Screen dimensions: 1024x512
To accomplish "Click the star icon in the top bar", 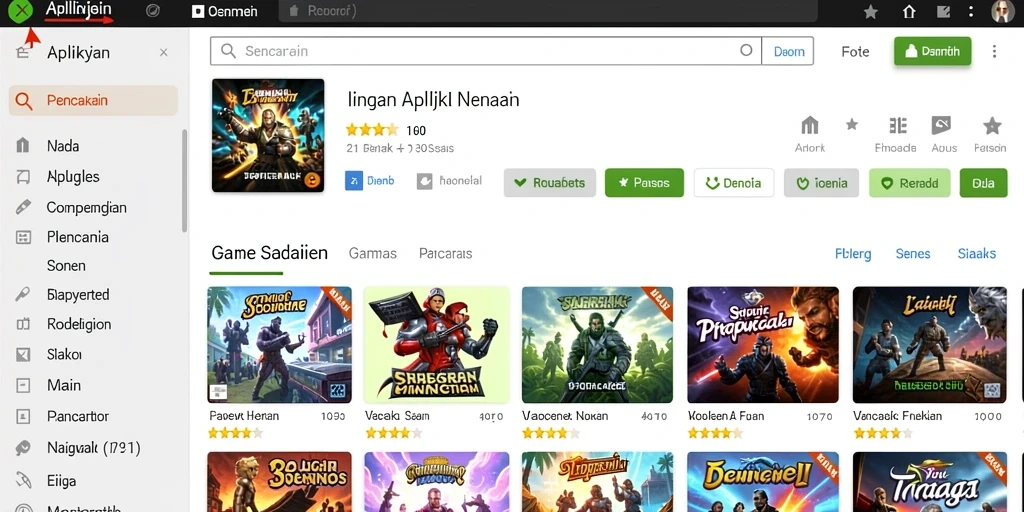I will point(871,12).
